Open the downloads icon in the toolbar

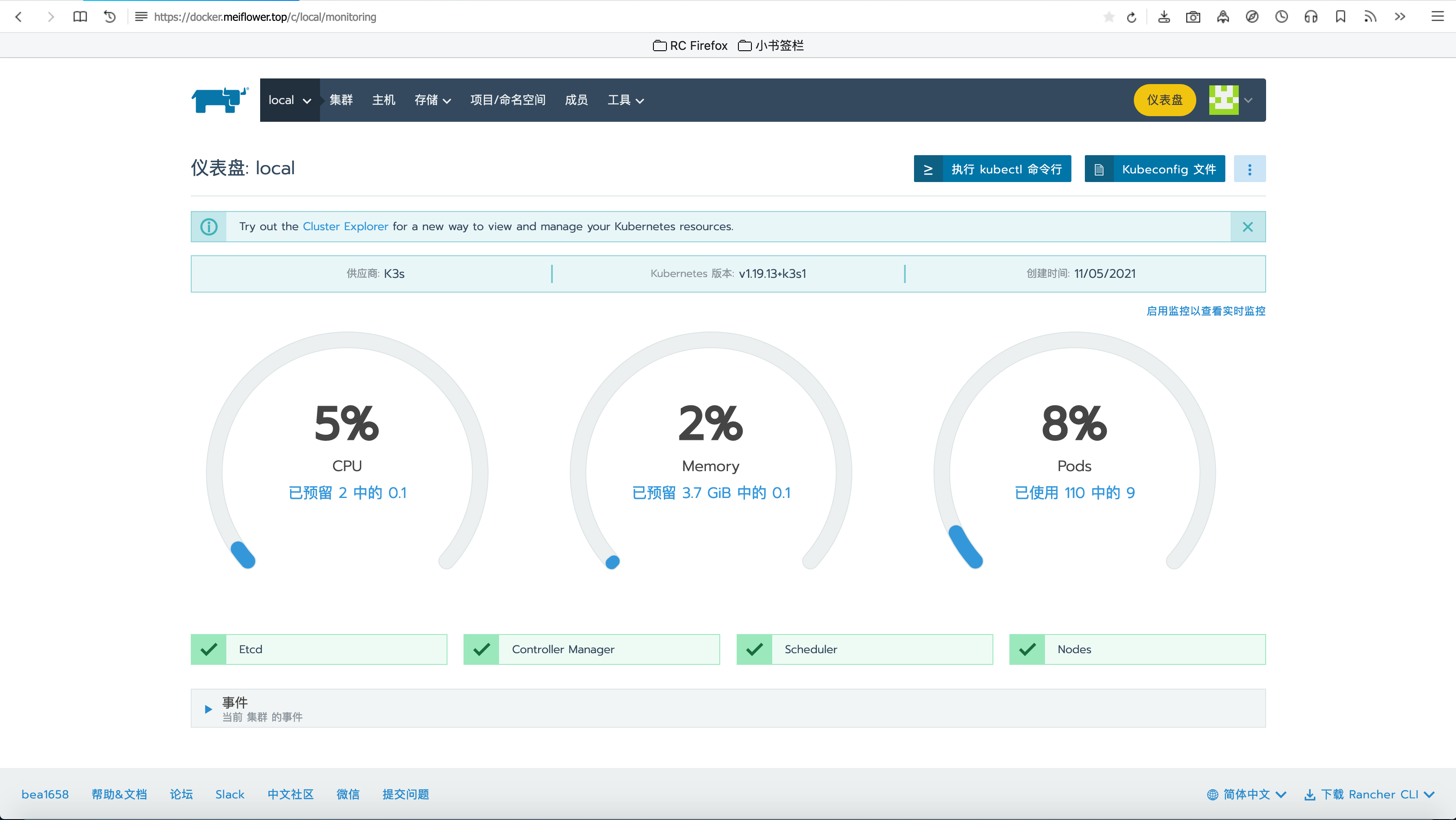(x=1164, y=17)
